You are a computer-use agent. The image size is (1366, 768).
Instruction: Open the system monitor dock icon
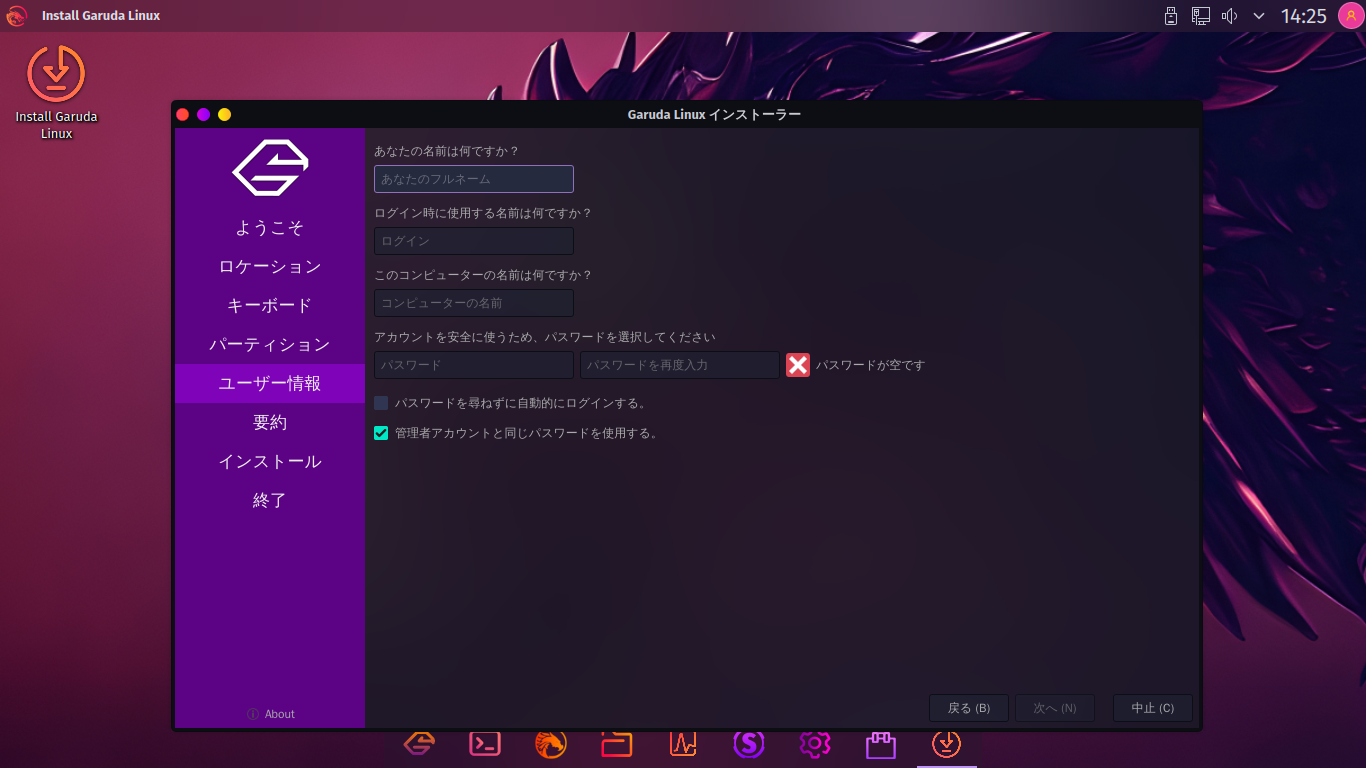click(x=683, y=743)
